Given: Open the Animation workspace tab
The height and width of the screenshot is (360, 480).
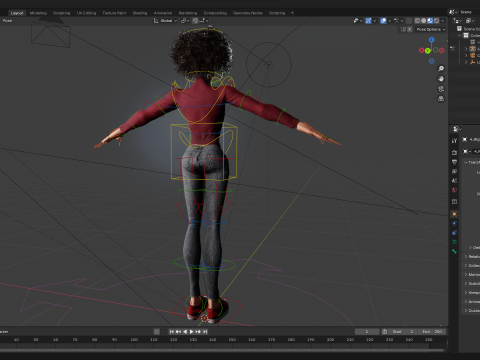Looking at the screenshot, I should point(163,13).
